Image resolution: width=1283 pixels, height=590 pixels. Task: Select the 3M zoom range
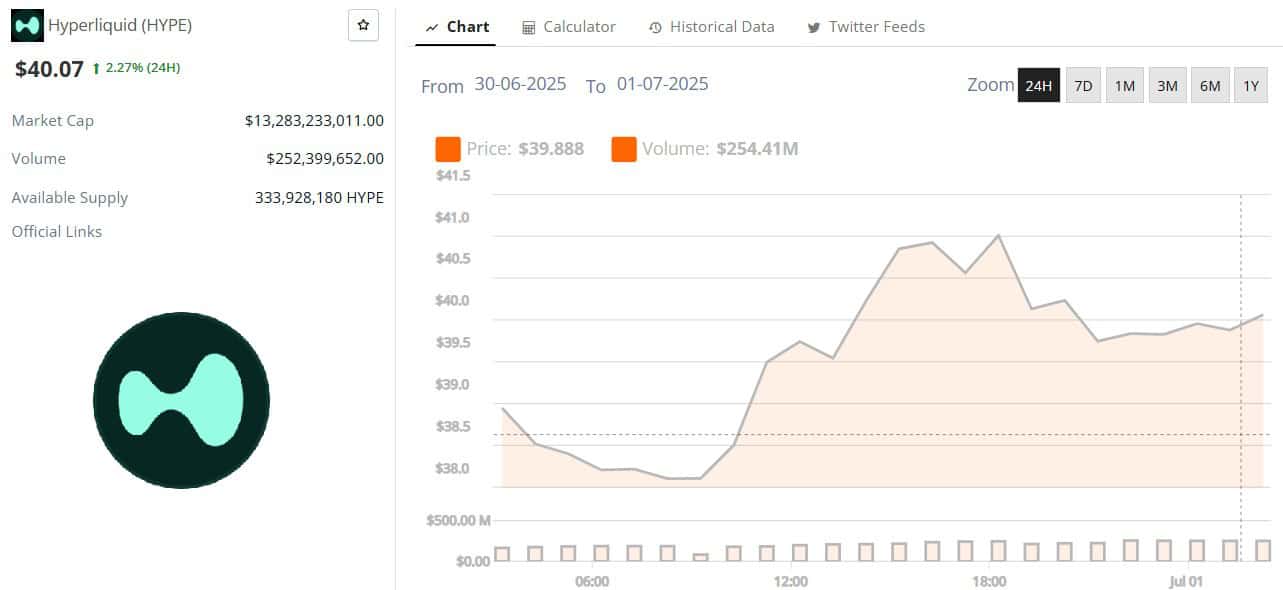click(x=1167, y=85)
